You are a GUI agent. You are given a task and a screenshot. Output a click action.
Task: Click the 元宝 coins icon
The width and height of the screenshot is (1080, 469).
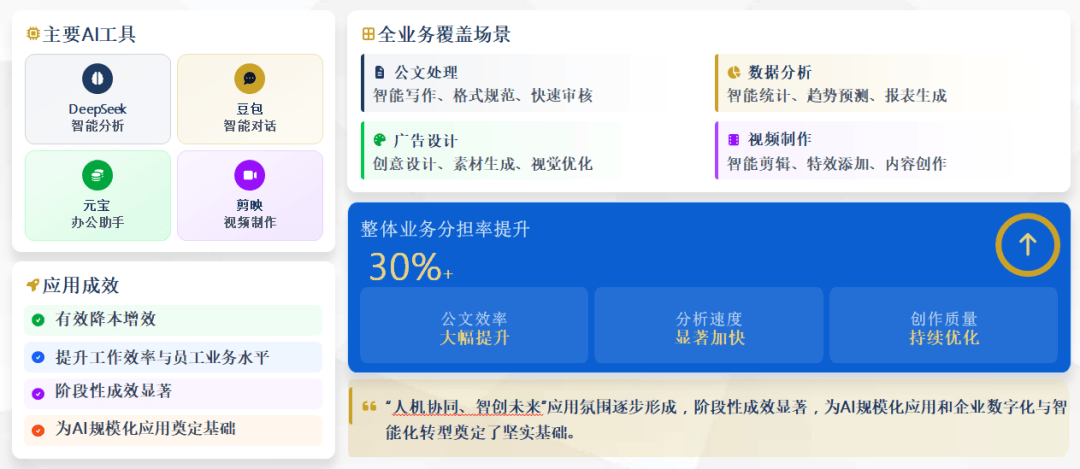tap(97, 175)
